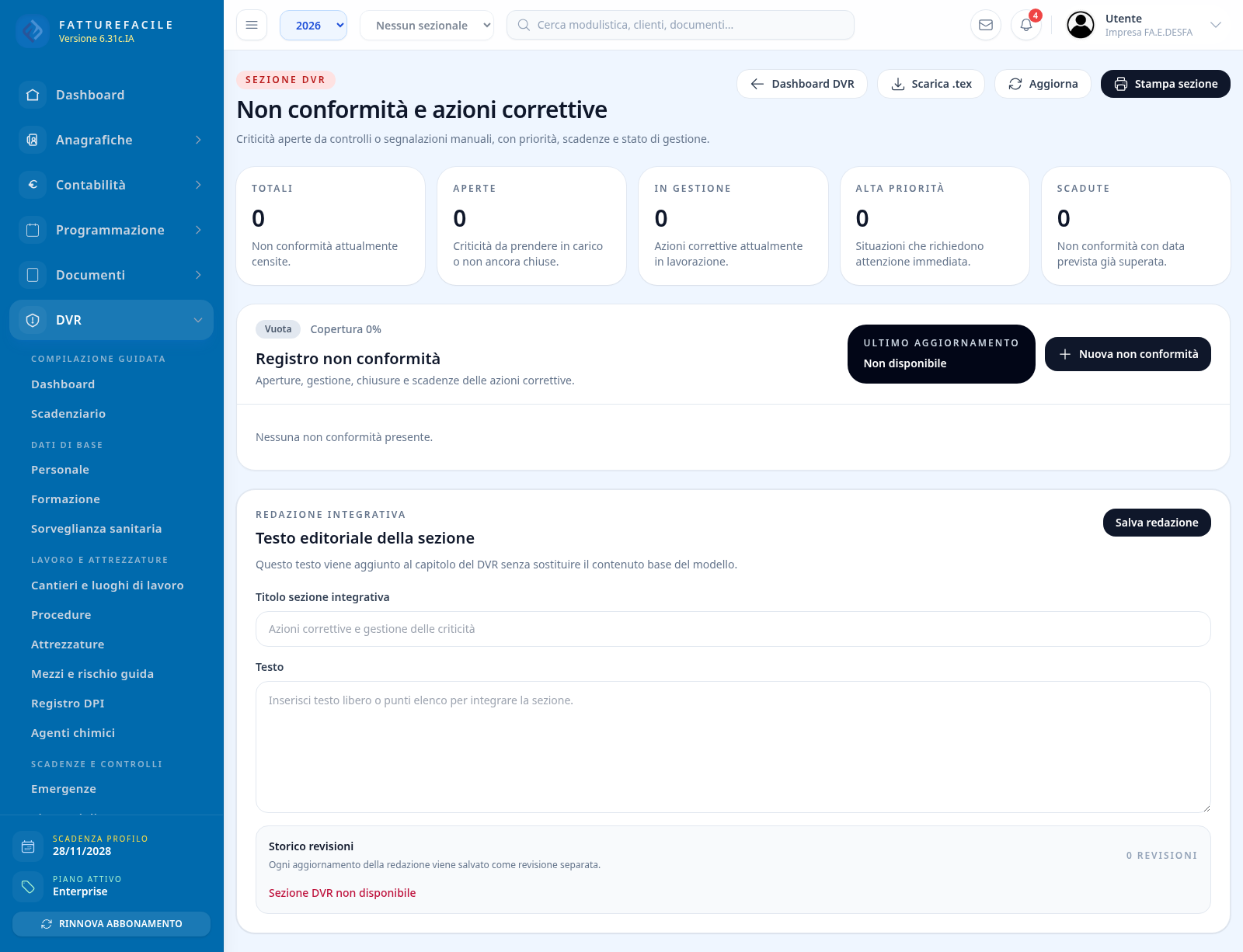Image resolution: width=1243 pixels, height=952 pixels.
Task: Open main Dashboard menu item
Action: pyautogui.click(x=111, y=95)
